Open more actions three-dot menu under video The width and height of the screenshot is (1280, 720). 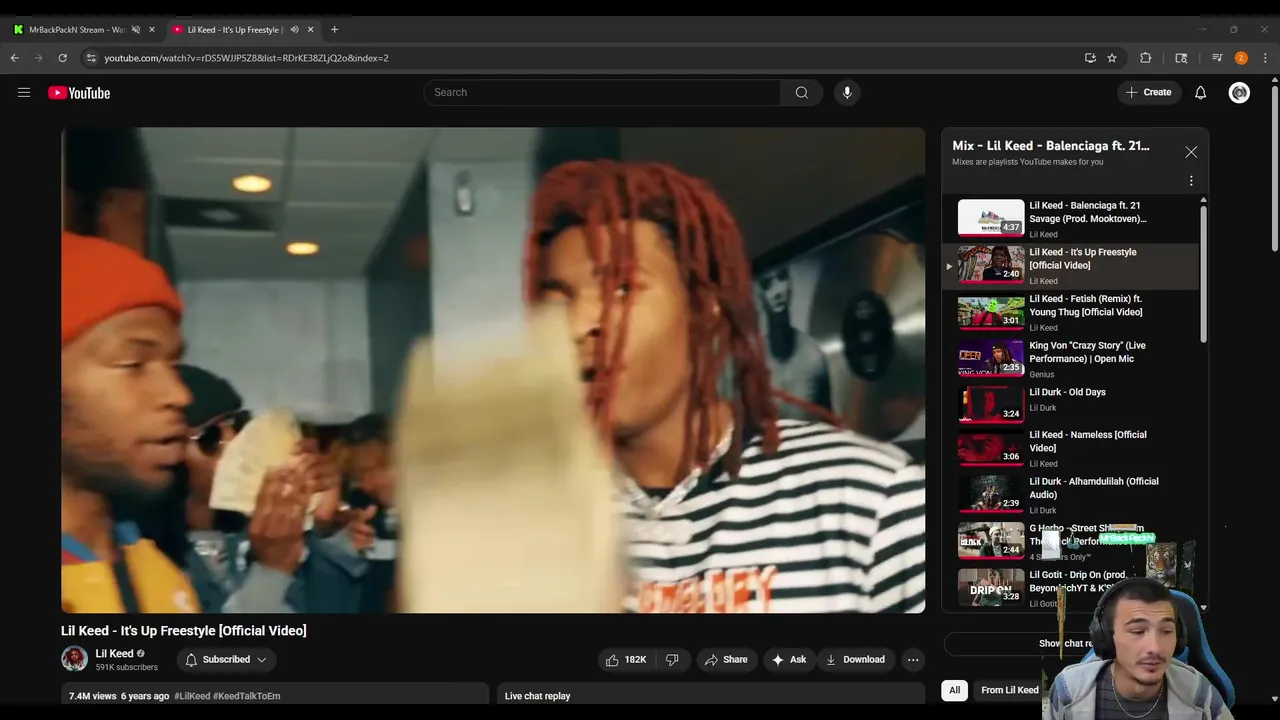coord(913,660)
